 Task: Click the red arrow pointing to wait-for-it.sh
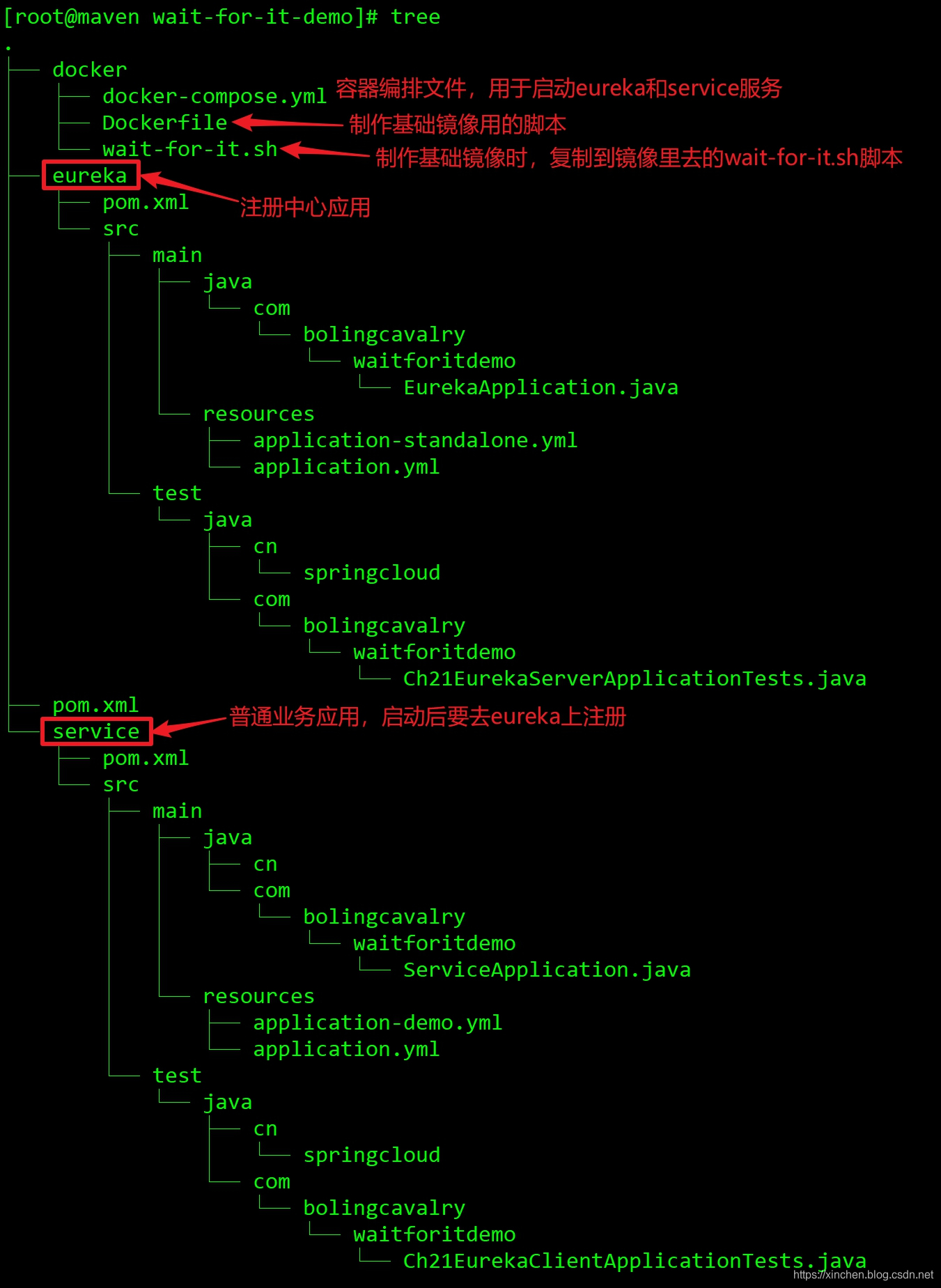coord(325,150)
